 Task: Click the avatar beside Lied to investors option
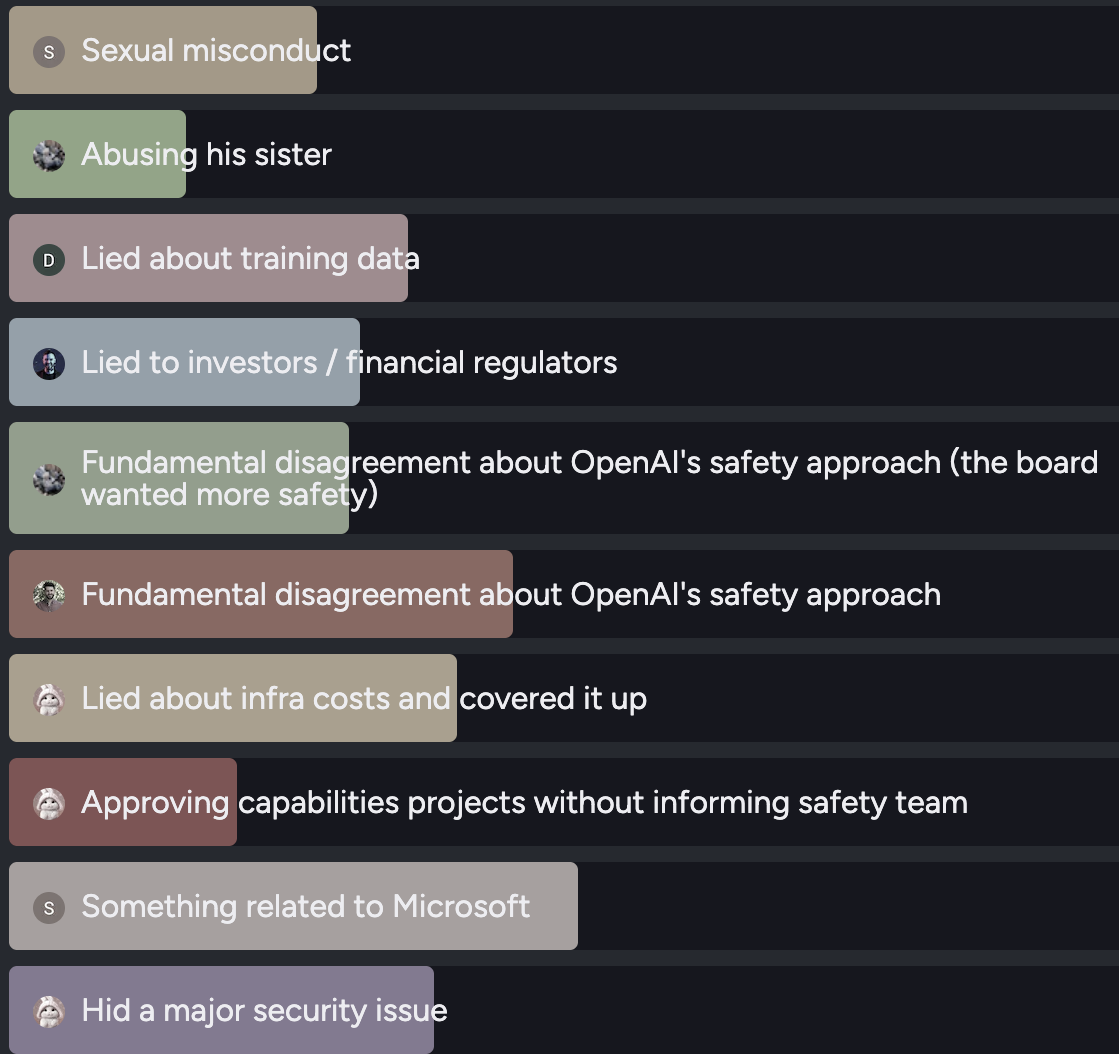(x=49, y=364)
